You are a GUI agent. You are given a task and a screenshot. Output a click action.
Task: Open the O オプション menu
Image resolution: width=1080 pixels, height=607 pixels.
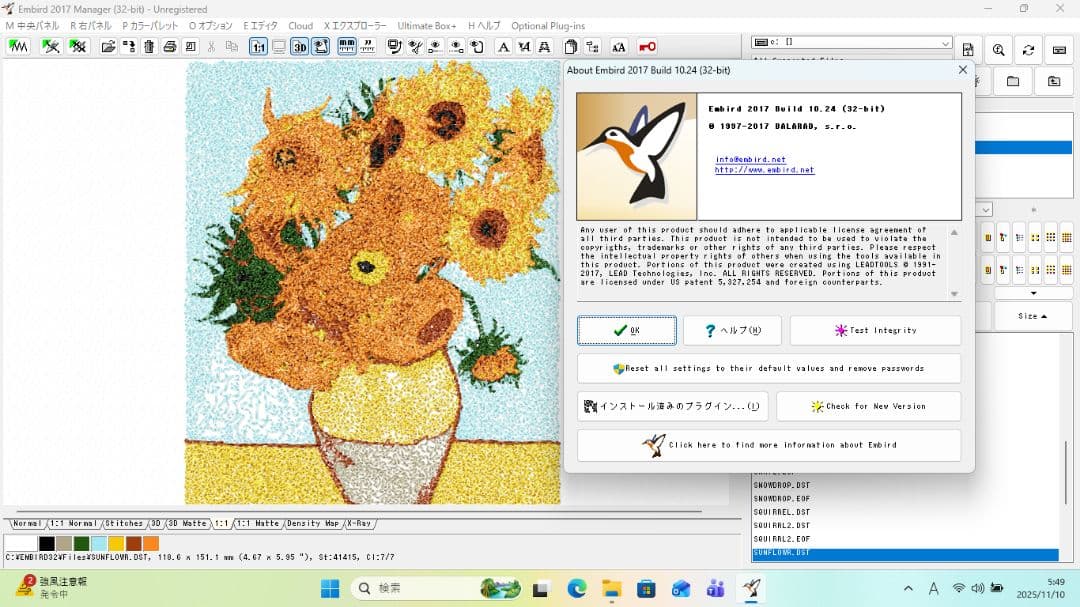tap(211, 25)
